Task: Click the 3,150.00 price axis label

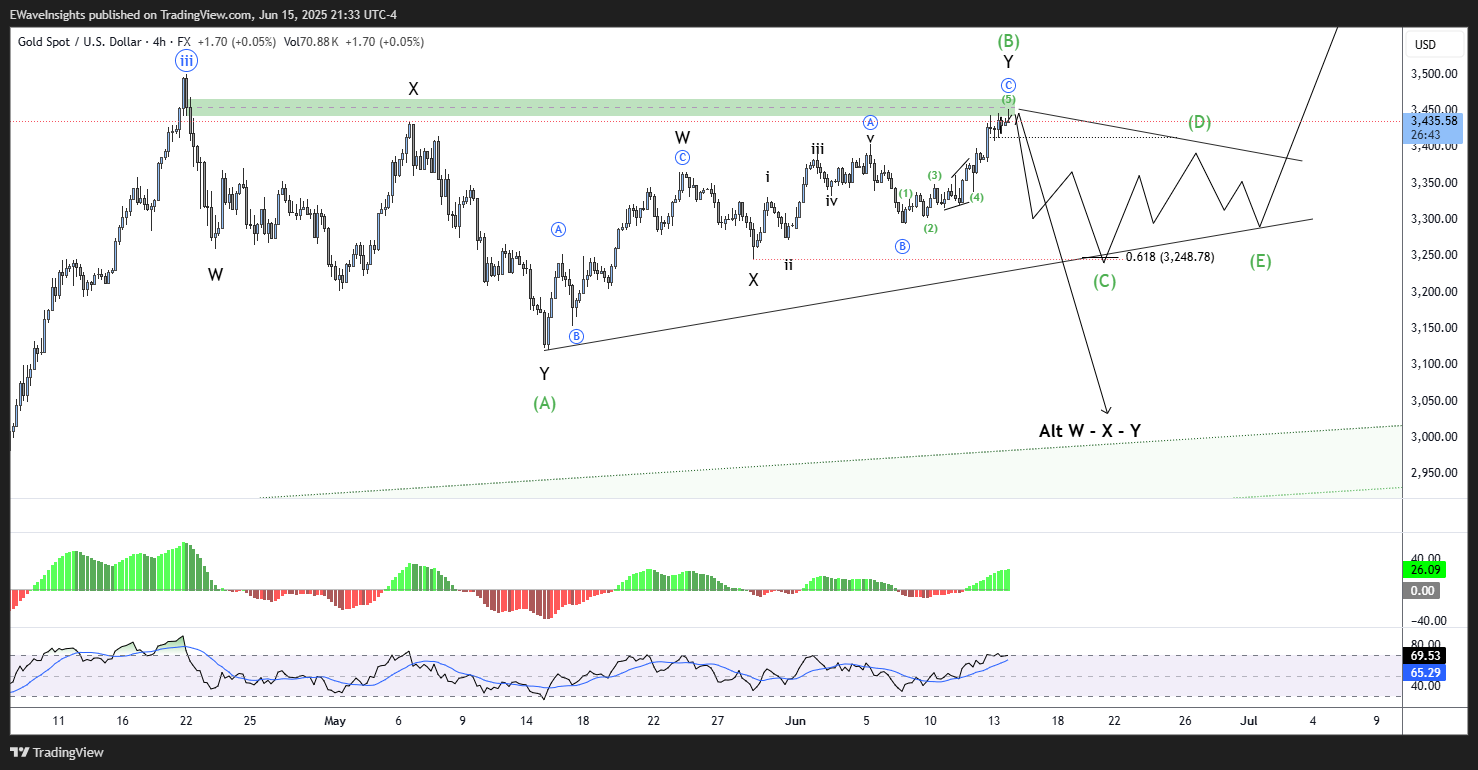Action: coord(1432,328)
